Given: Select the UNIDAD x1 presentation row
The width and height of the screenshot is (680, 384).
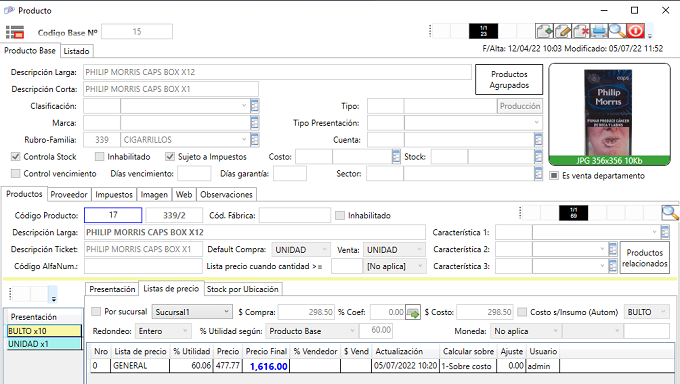Looking at the screenshot, I should click(x=44, y=344).
